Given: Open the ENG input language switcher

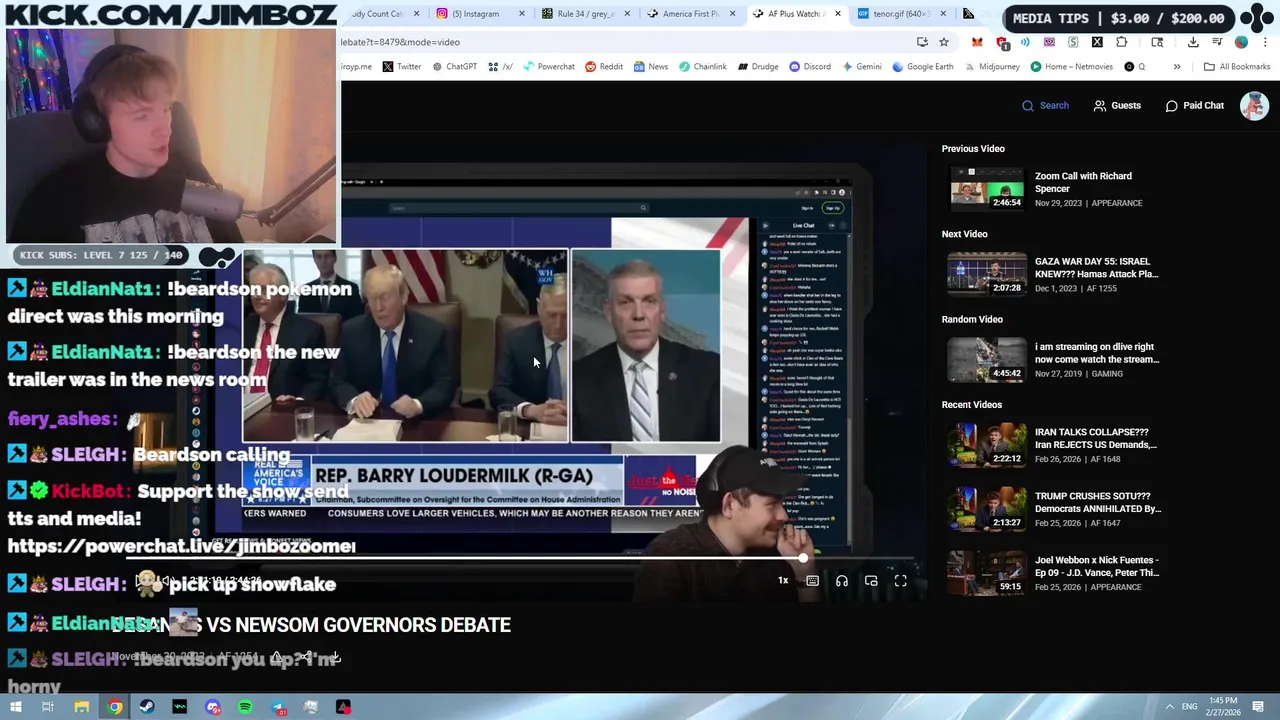Looking at the screenshot, I should pyautogui.click(x=1189, y=706).
